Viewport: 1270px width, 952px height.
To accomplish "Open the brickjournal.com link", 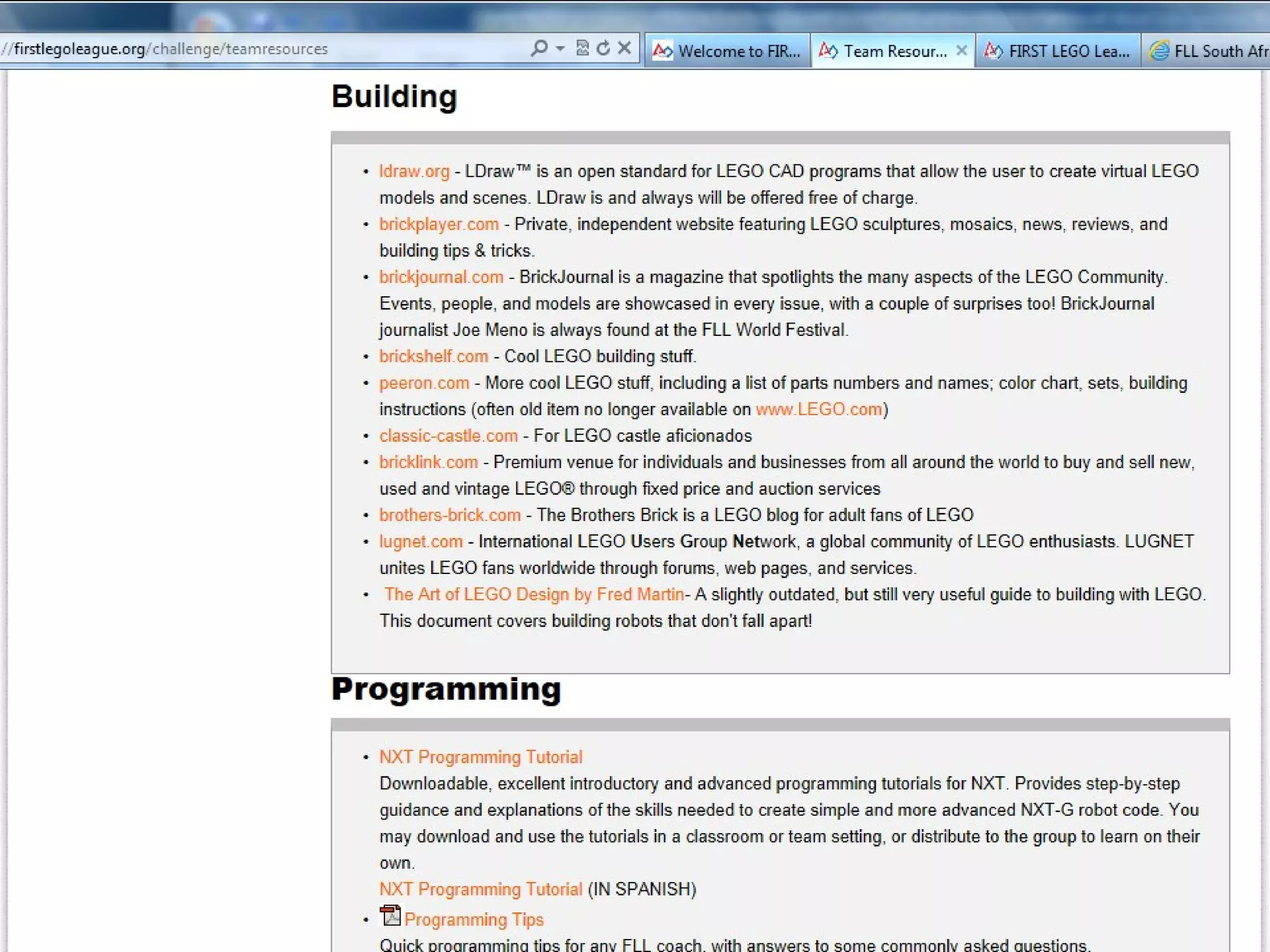I will [x=441, y=277].
